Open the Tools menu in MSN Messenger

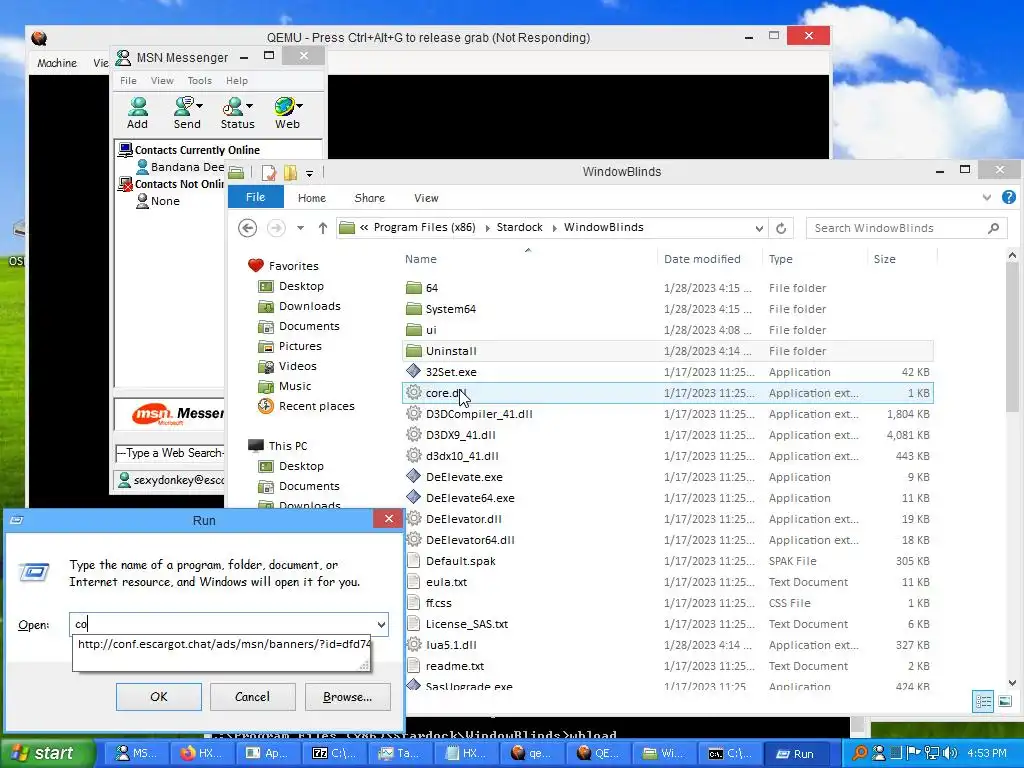click(200, 81)
